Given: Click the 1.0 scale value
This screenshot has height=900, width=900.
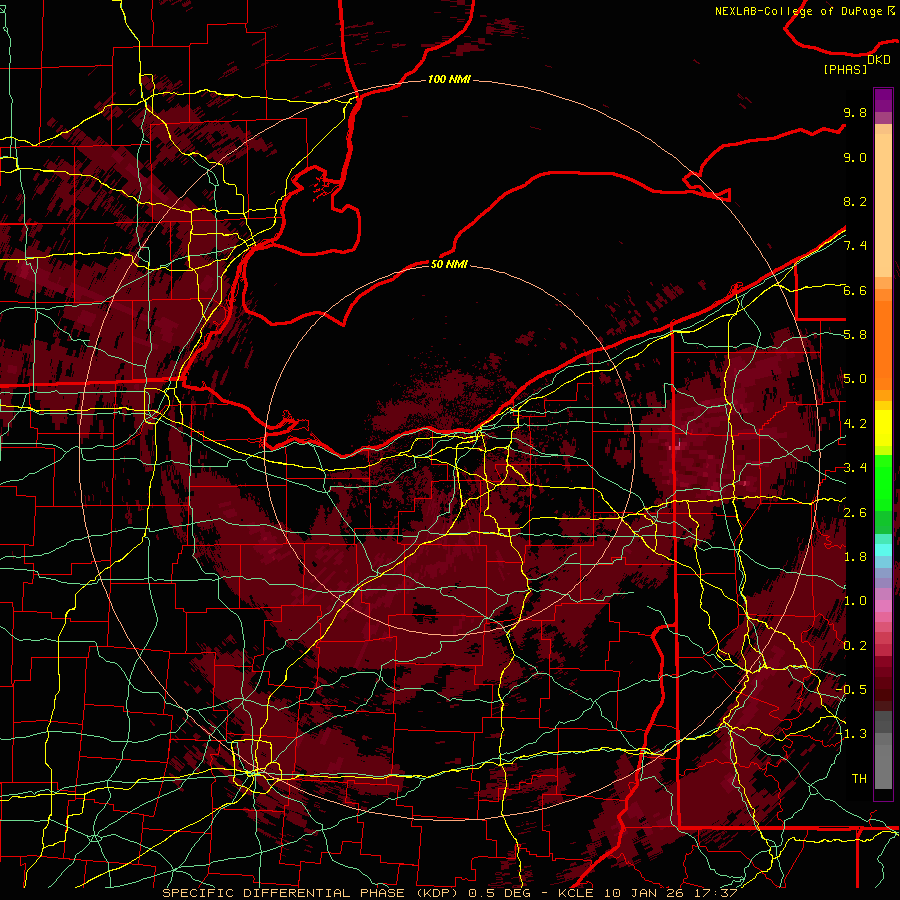Looking at the screenshot, I should point(855,601).
